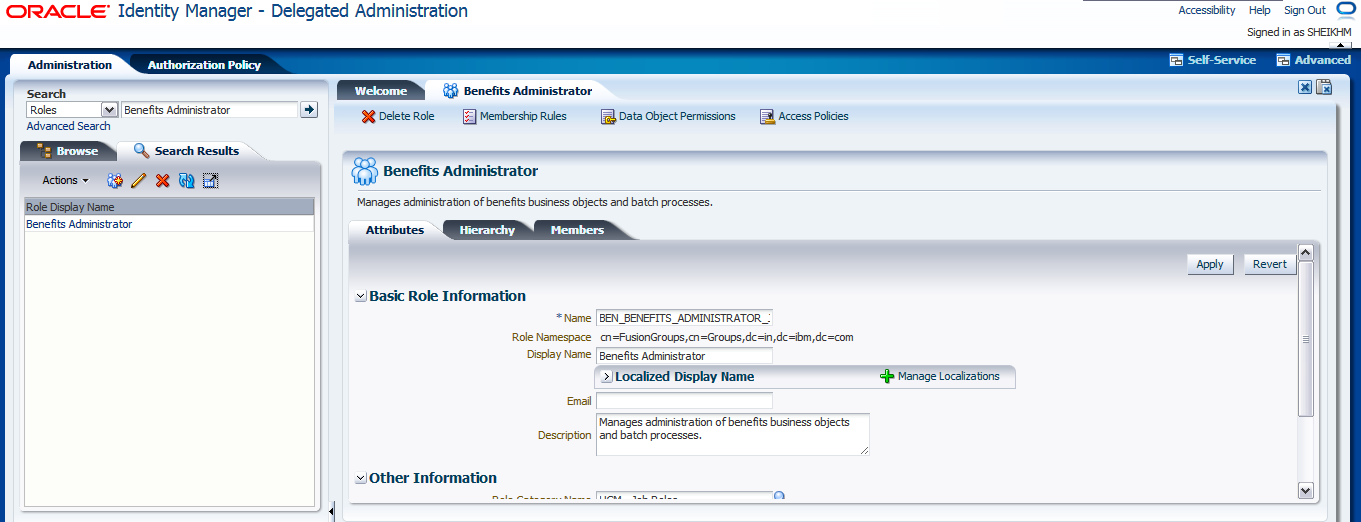Screen dimensions: 1361x522
Task: Click the Apply button
Action: click(x=1210, y=264)
